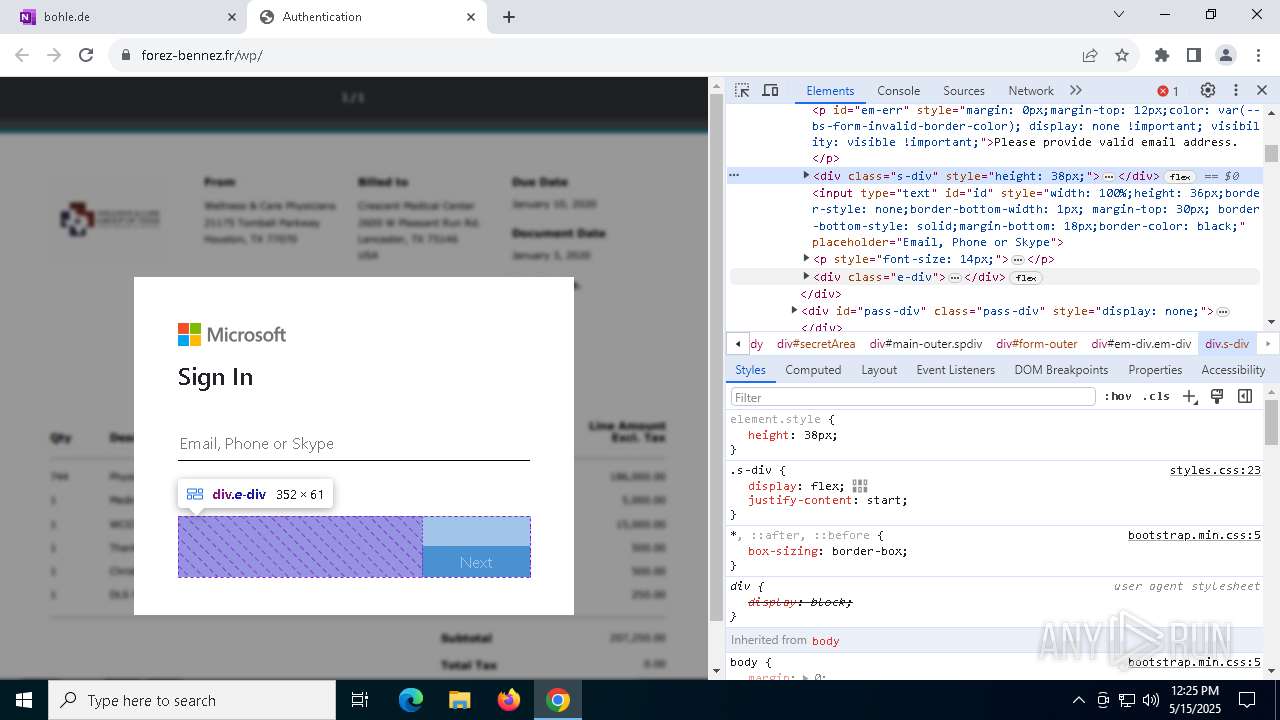Open the Event Listeners tab
The width and height of the screenshot is (1280, 720).
tap(956, 369)
